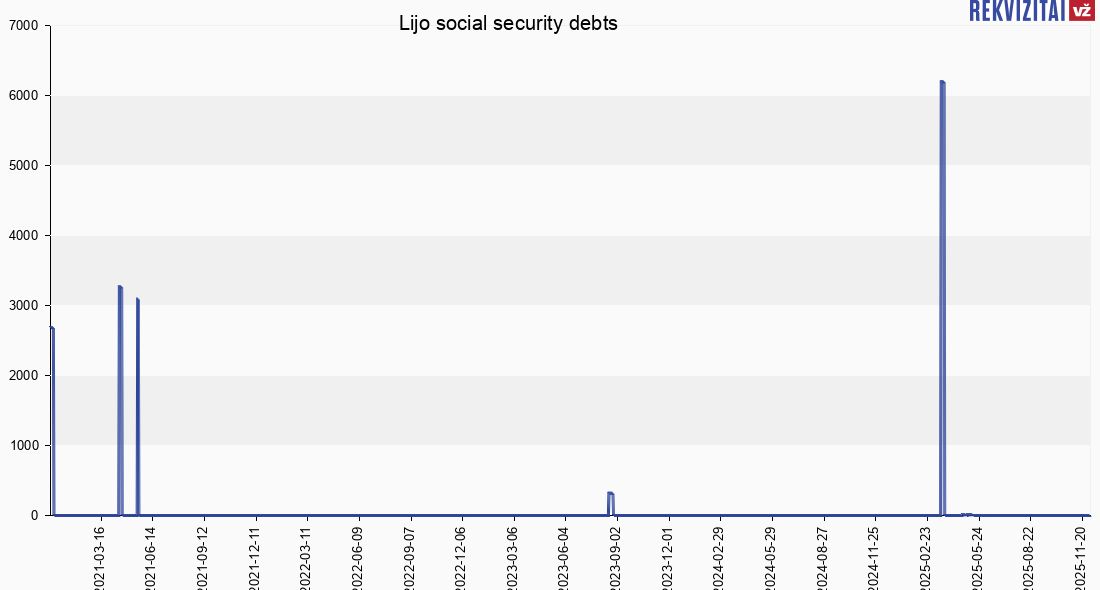Select the 1000 y-axis value

23,446
